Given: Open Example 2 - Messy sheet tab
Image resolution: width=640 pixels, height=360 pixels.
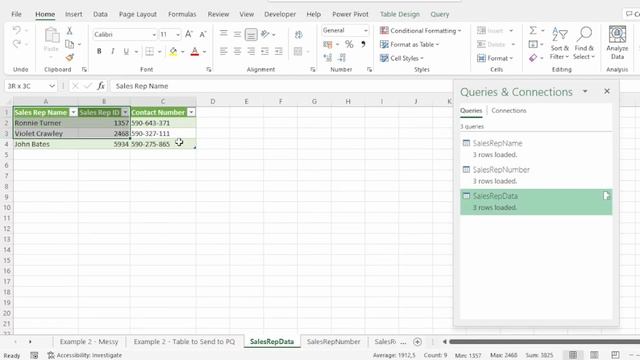Looking at the screenshot, I should (x=89, y=342).
